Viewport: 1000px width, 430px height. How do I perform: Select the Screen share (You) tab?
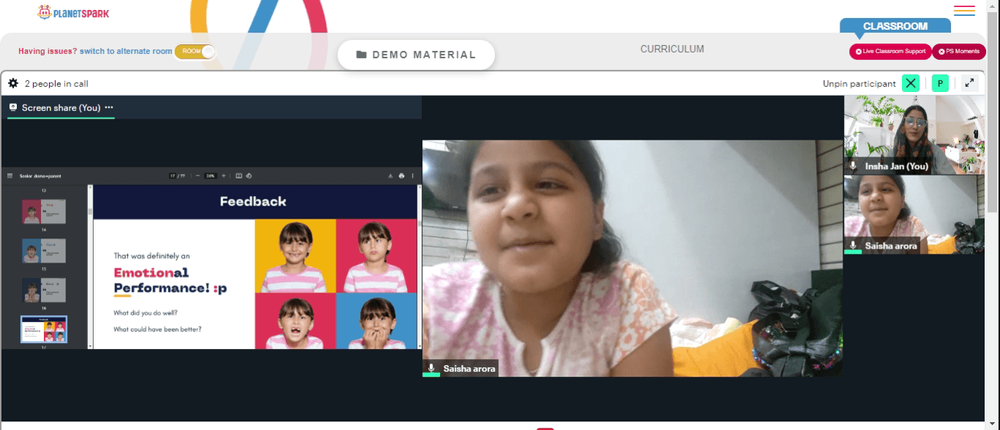[61, 108]
